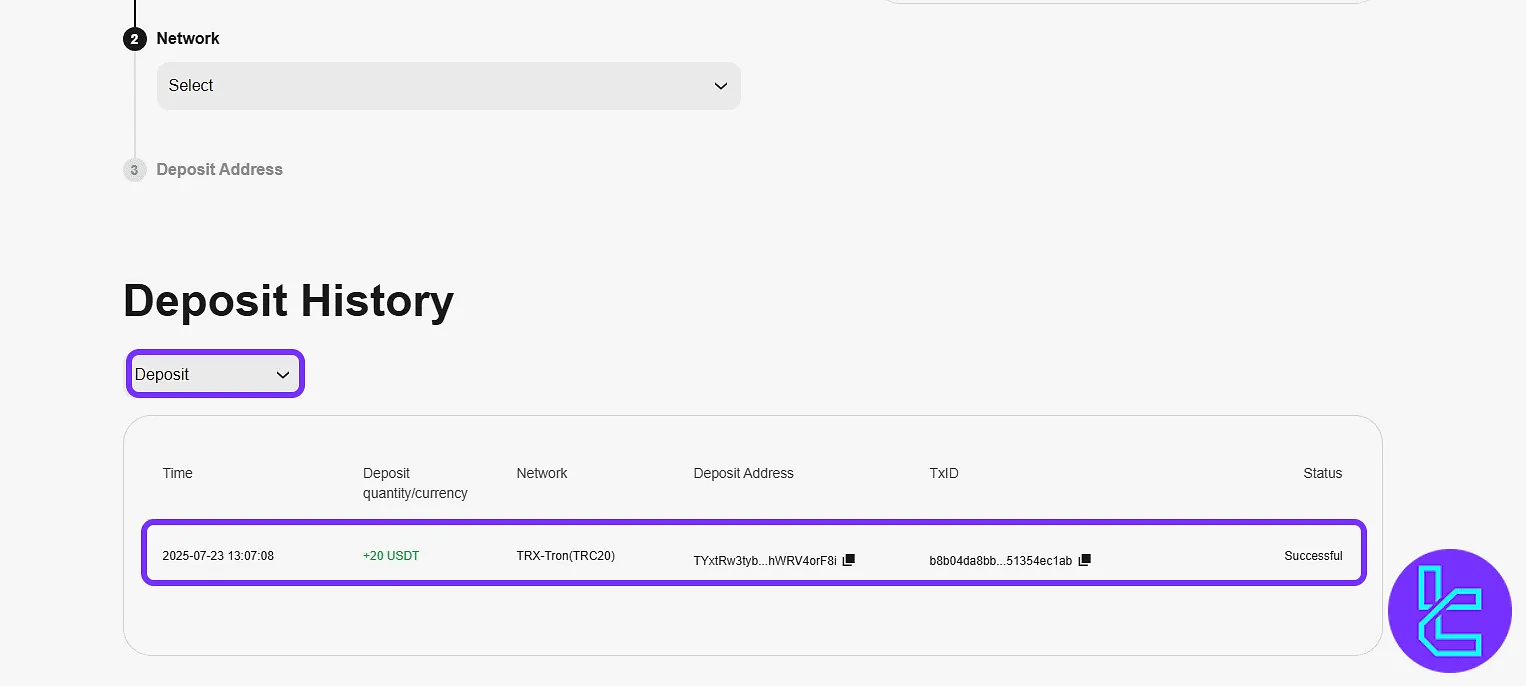Click the Network step heading

(188, 39)
